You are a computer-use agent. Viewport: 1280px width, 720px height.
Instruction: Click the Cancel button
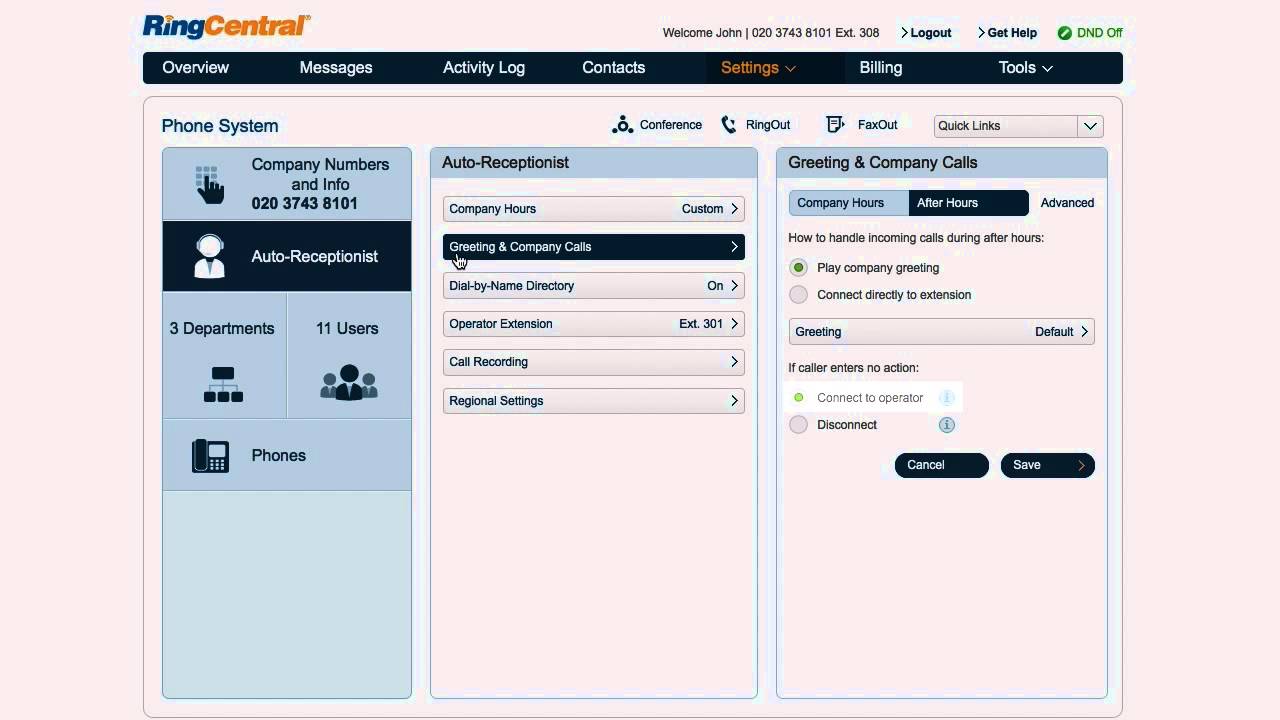pos(942,465)
